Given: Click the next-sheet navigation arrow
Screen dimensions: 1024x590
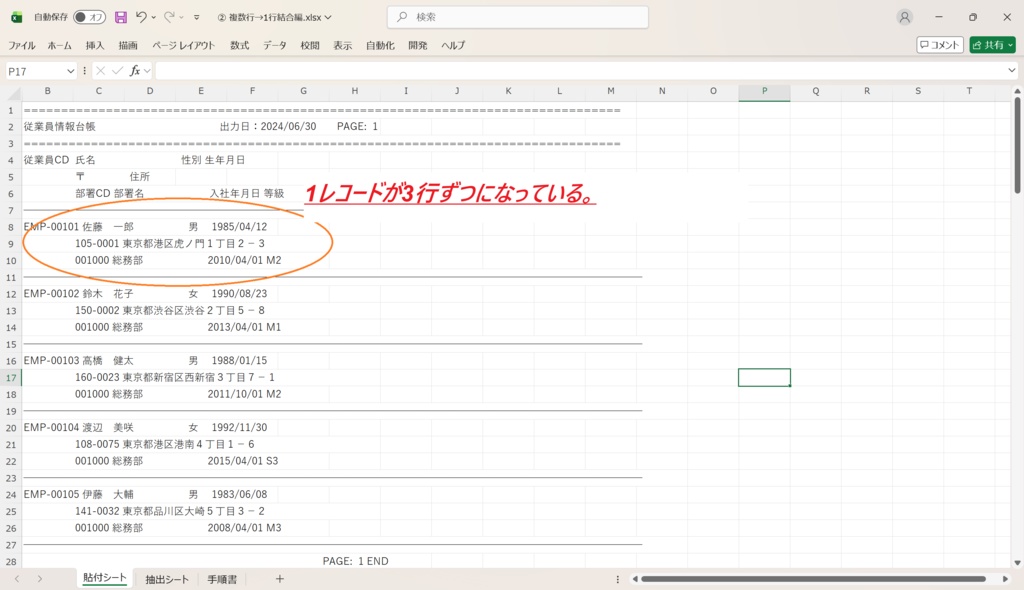Looking at the screenshot, I should coord(38,578).
